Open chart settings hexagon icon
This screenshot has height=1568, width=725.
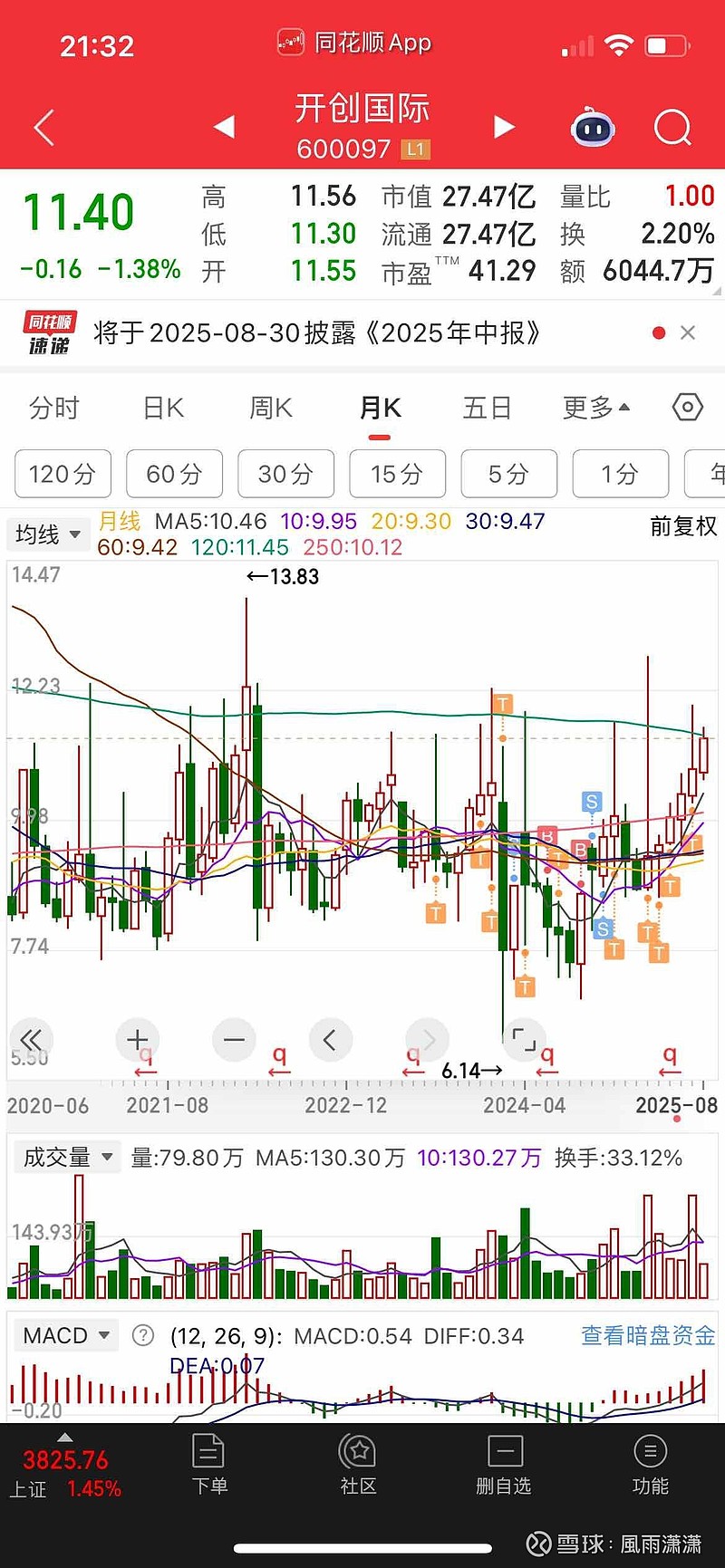688,408
